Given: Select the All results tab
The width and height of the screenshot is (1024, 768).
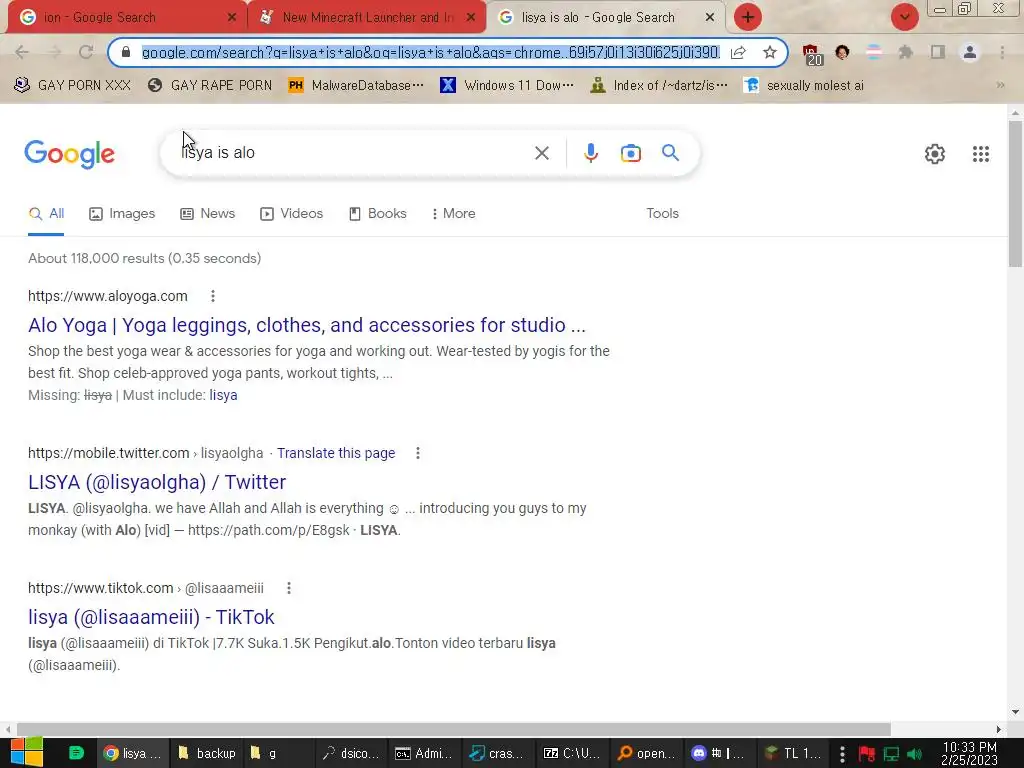Looking at the screenshot, I should pos(46,214).
